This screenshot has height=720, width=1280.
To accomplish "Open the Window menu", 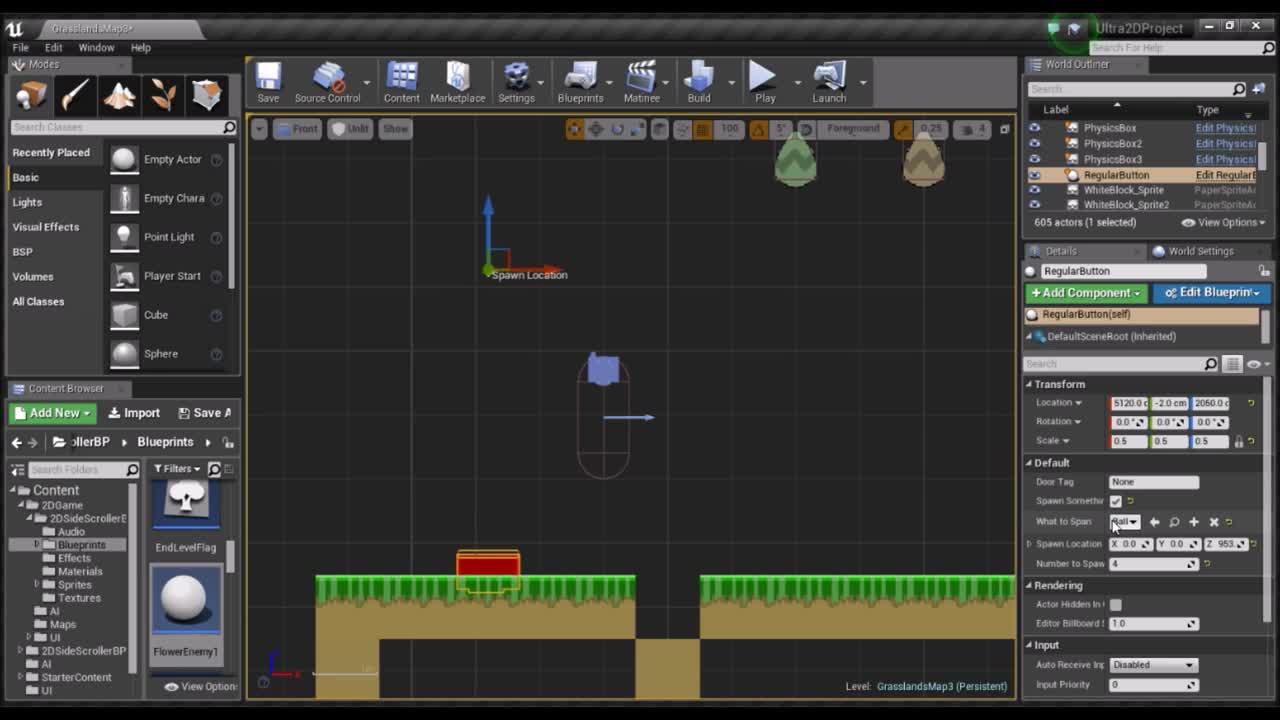I will pos(96,48).
